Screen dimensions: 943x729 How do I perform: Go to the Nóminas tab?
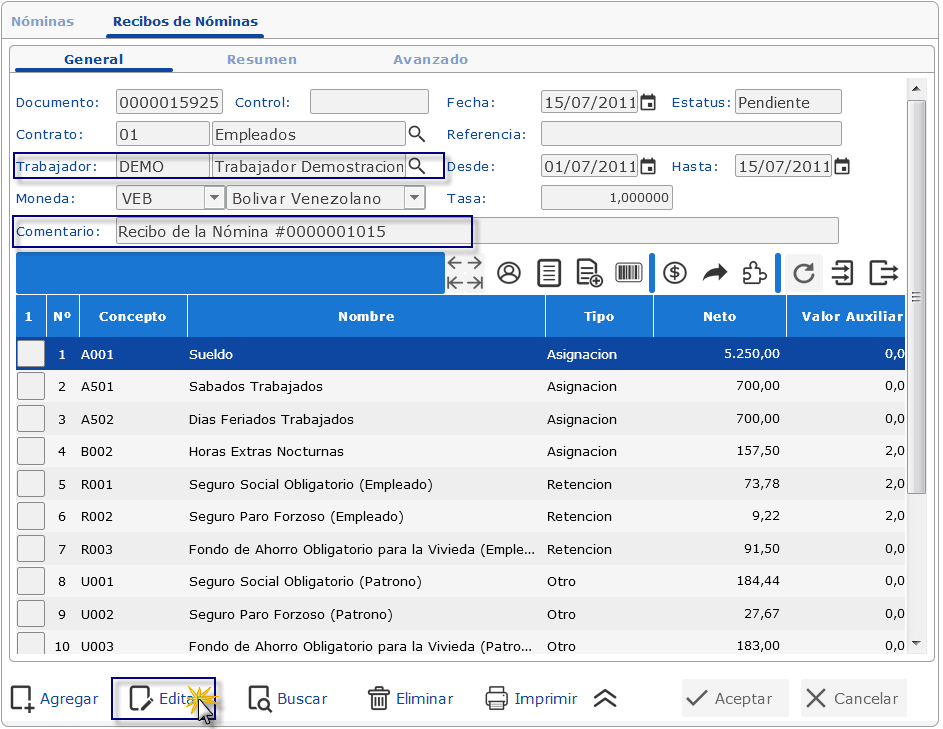42,21
